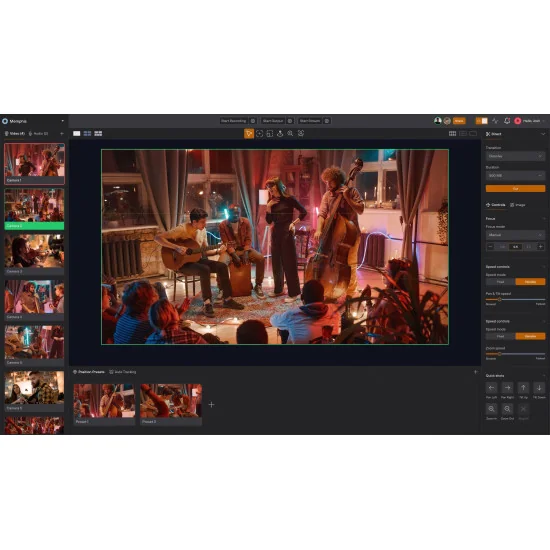550x550 pixels.
Task: Select Fixed in Pan & Tilt speed mode
Action: 501,282
